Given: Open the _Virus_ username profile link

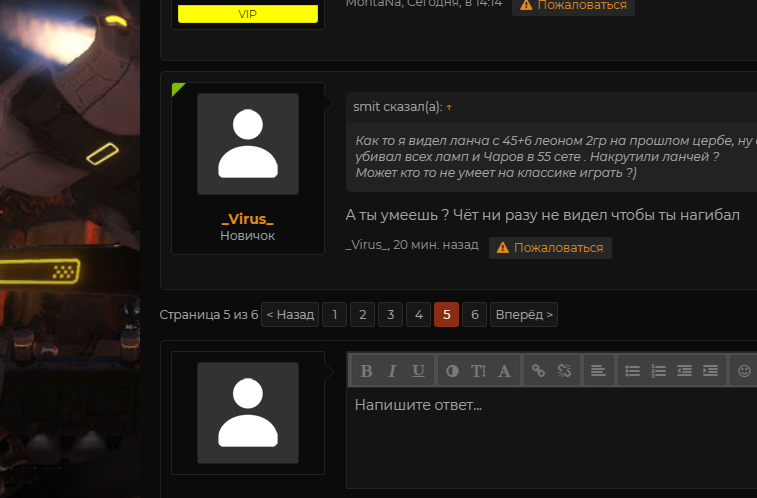Looking at the screenshot, I should 247,219.
